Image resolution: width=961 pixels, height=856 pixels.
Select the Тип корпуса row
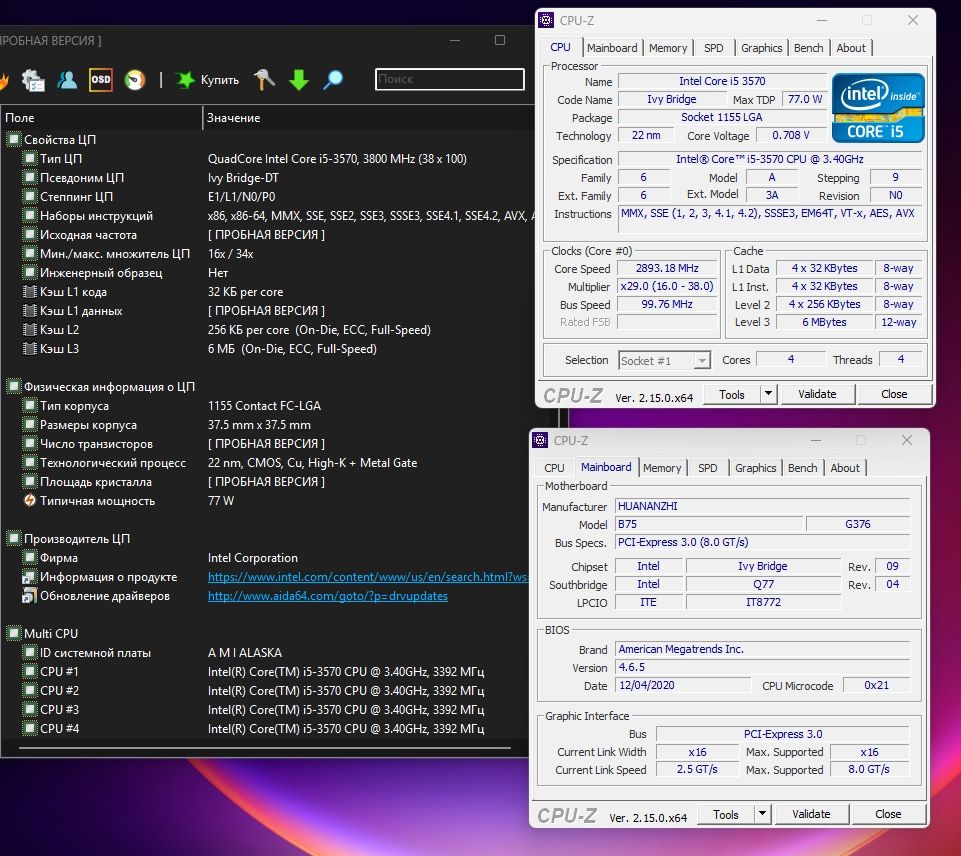pyautogui.click(x=267, y=406)
